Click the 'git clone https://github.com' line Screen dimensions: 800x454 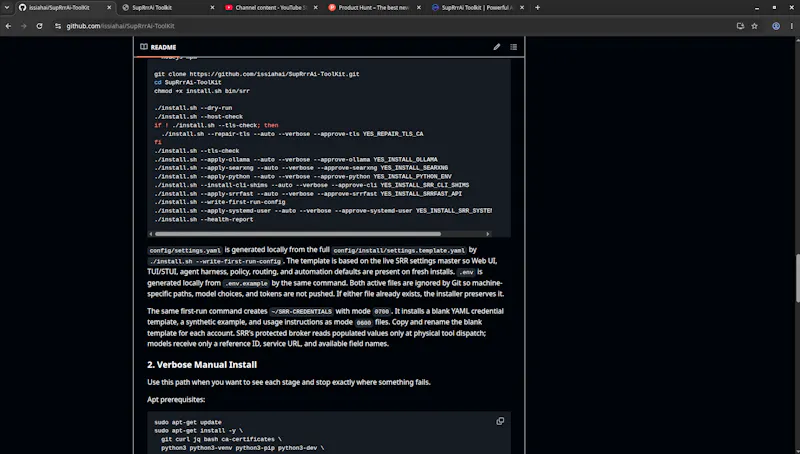pos(257,74)
